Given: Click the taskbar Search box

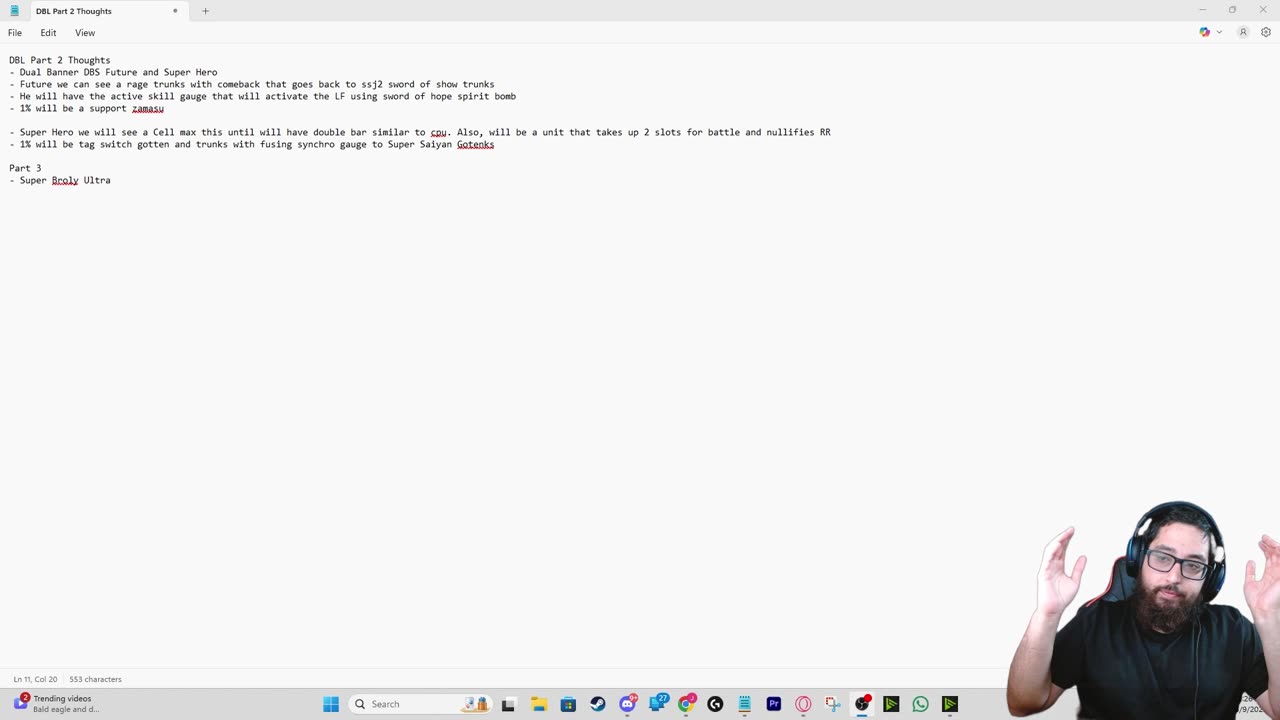Looking at the screenshot, I should (x=421, y=704).
